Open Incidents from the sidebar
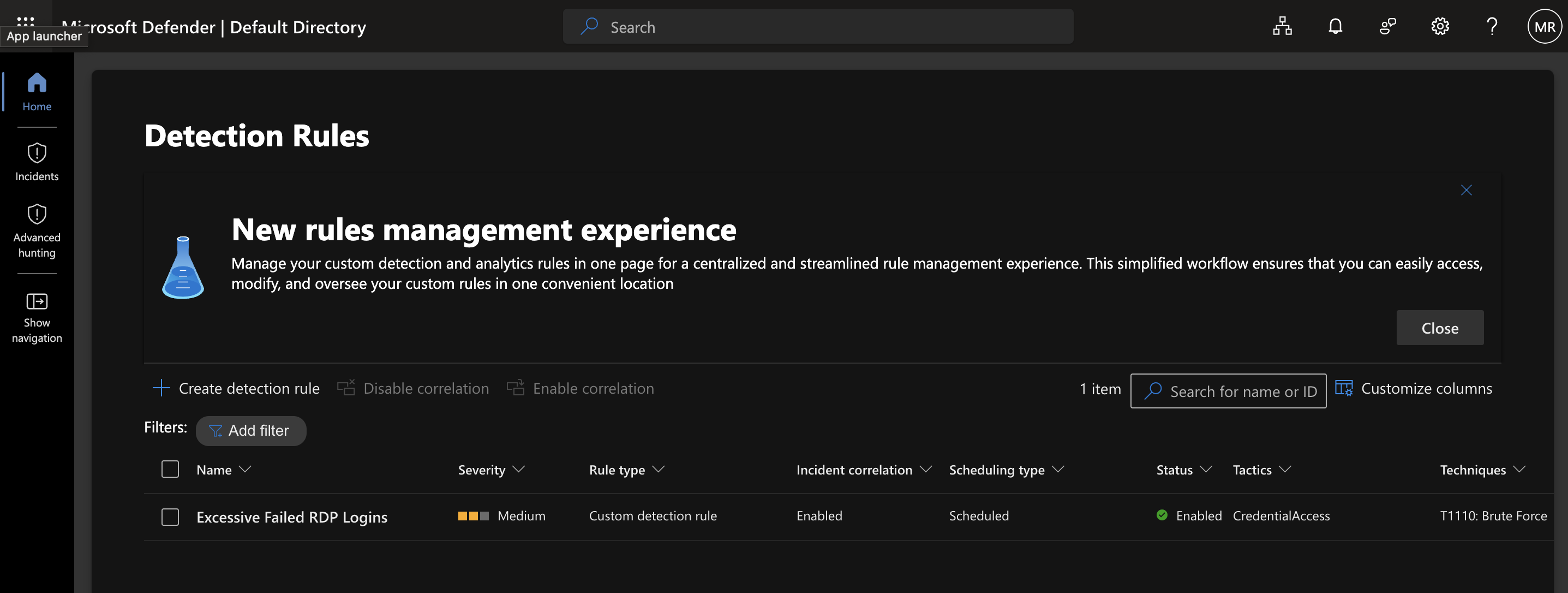The width and height of the screenshot is (1568, 593). (37, 162)
